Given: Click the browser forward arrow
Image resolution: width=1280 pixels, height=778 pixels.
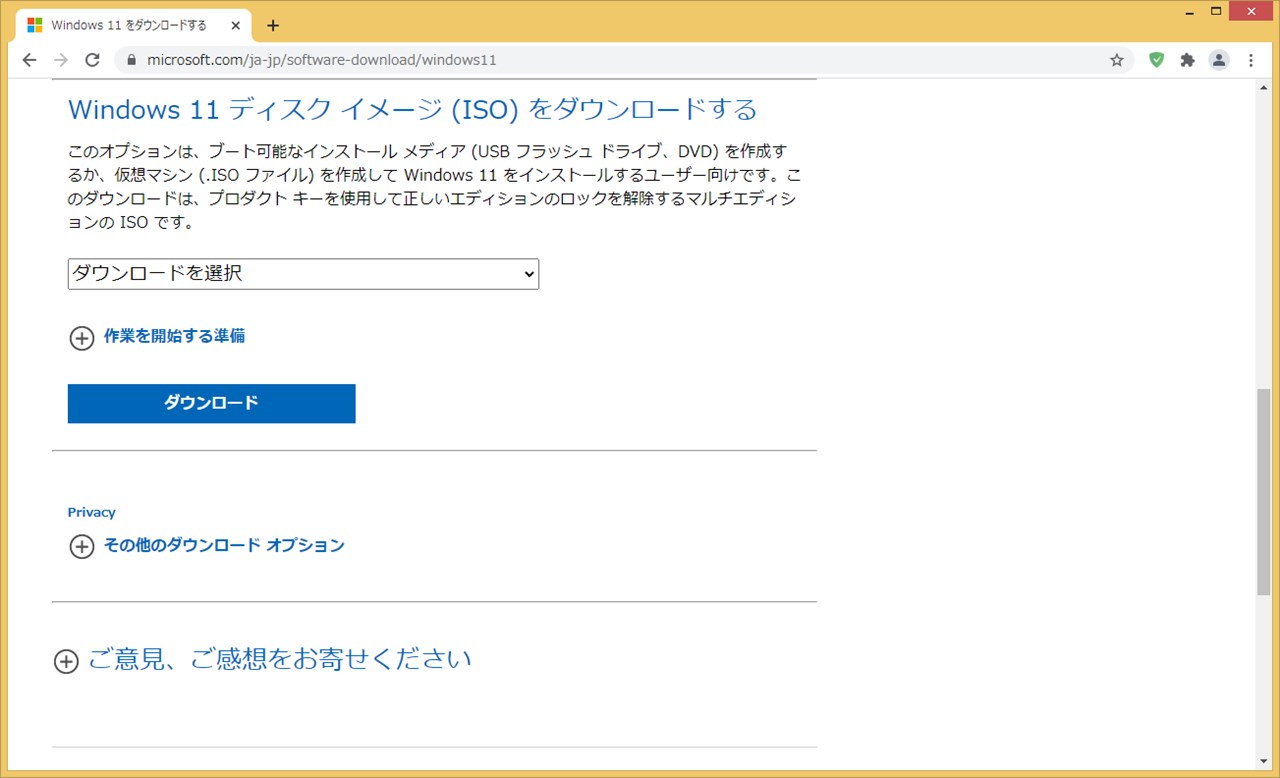Looking at the screenshot, I should 61,60.
